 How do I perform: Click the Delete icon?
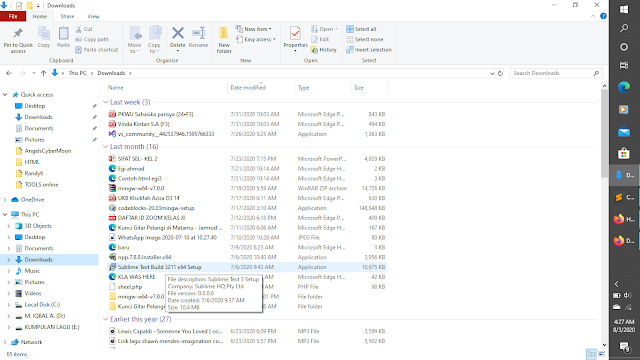pyautogui.click(x=178, y=38)
